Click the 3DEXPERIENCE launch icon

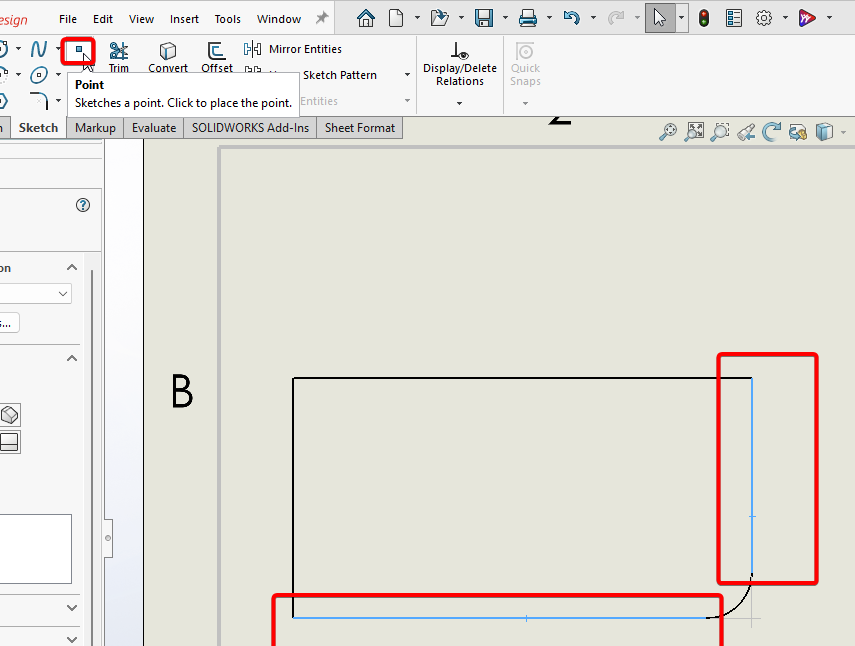(x=807, y=18)
